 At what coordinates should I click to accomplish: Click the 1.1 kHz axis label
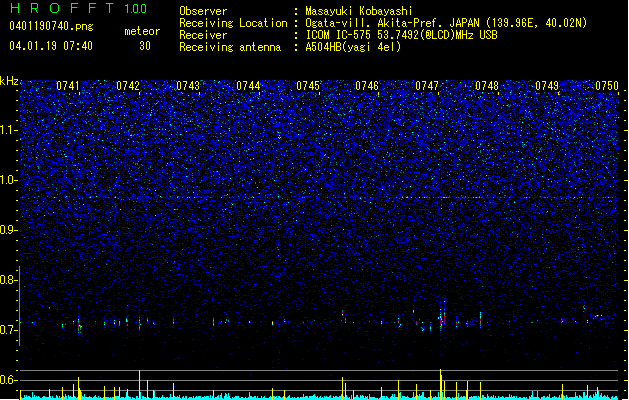coord(9,130)
